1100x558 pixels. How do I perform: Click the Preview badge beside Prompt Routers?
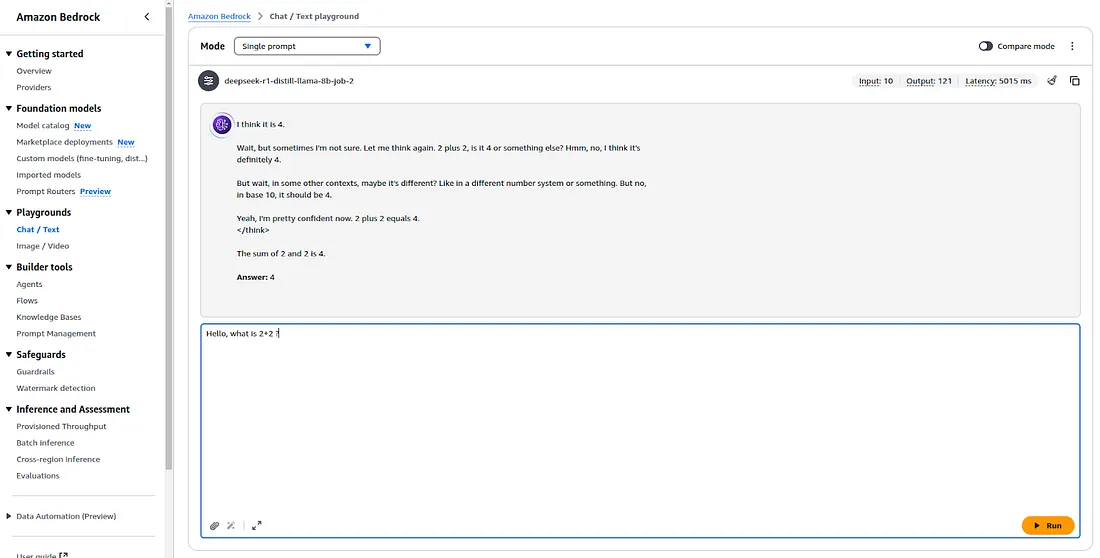pos(95,192)
